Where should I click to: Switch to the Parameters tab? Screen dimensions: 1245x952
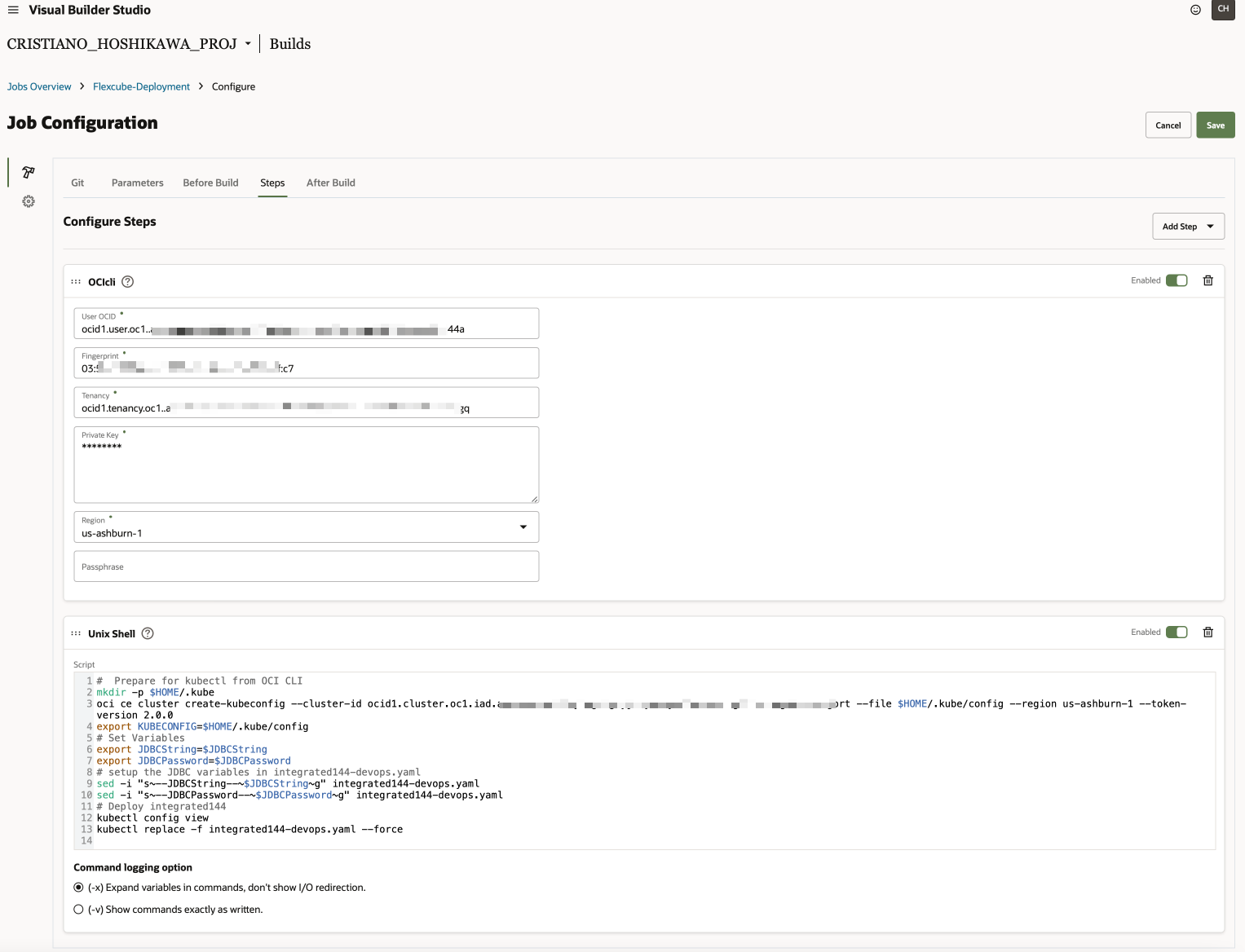tap(137, 183)
